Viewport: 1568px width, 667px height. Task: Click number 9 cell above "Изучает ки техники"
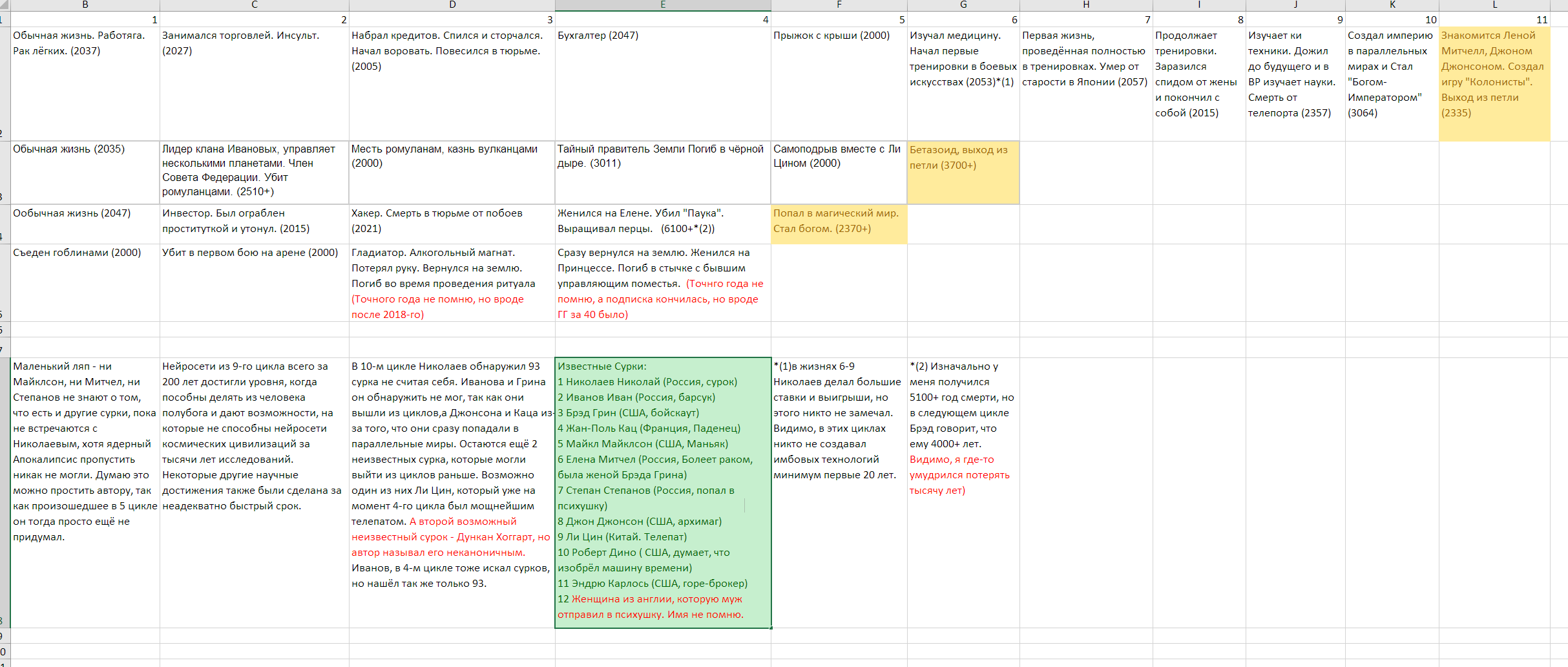pyautogui.click(x=1295, y=19)
